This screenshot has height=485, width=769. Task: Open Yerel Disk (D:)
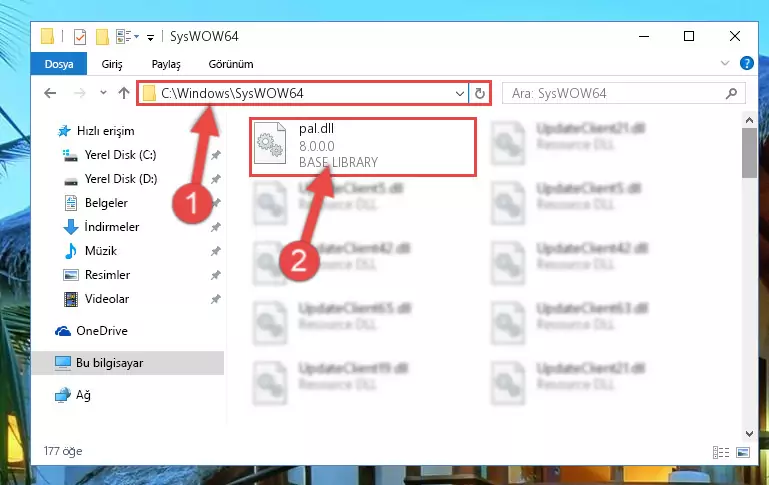[x=121, y=179]
